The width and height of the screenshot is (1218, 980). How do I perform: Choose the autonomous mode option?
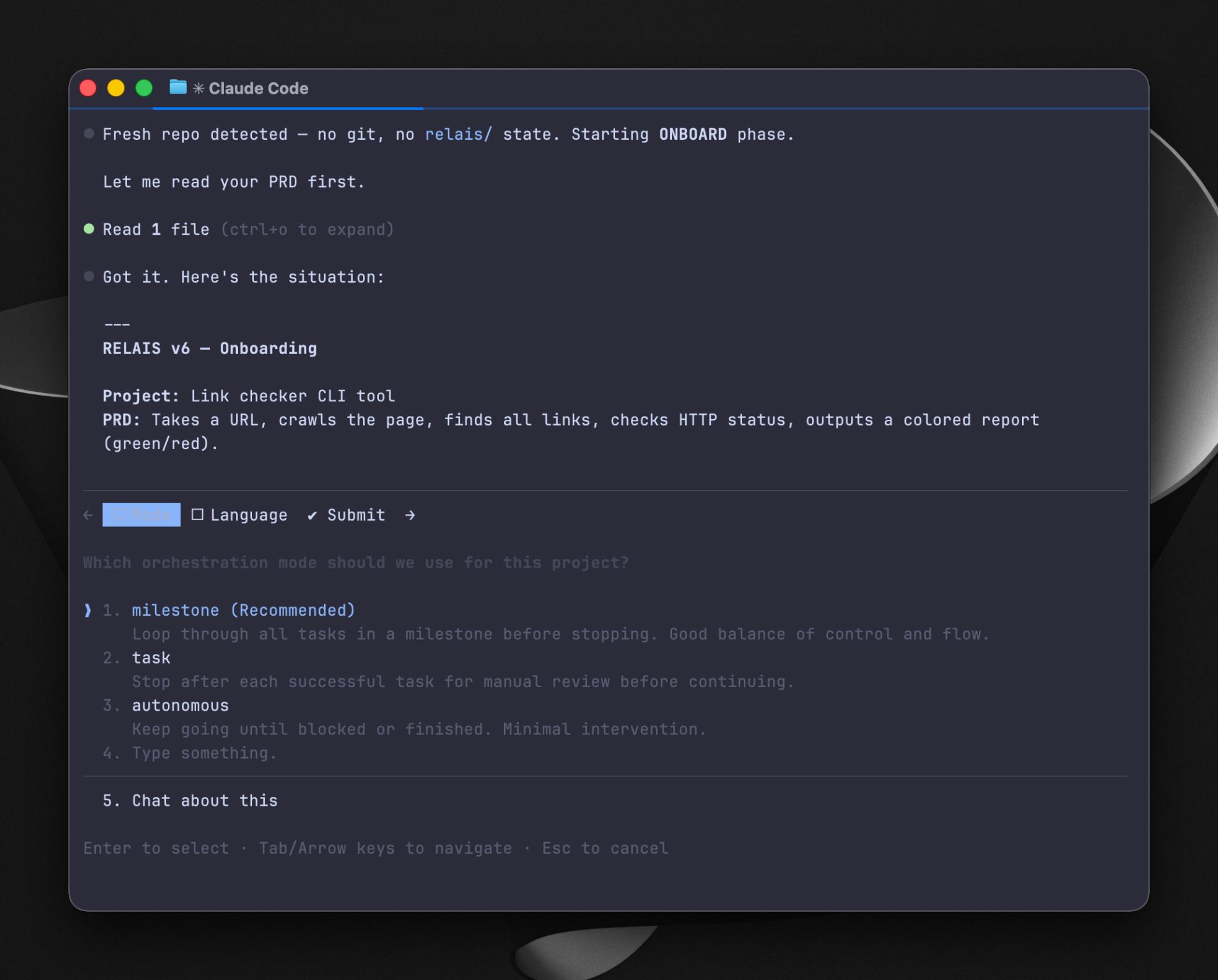pos(180,705)
